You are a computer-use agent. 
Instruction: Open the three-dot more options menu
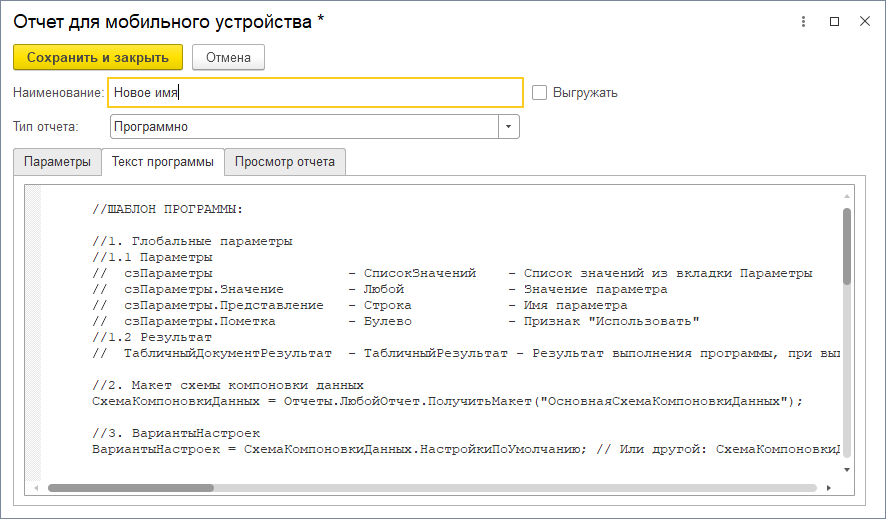803,21
